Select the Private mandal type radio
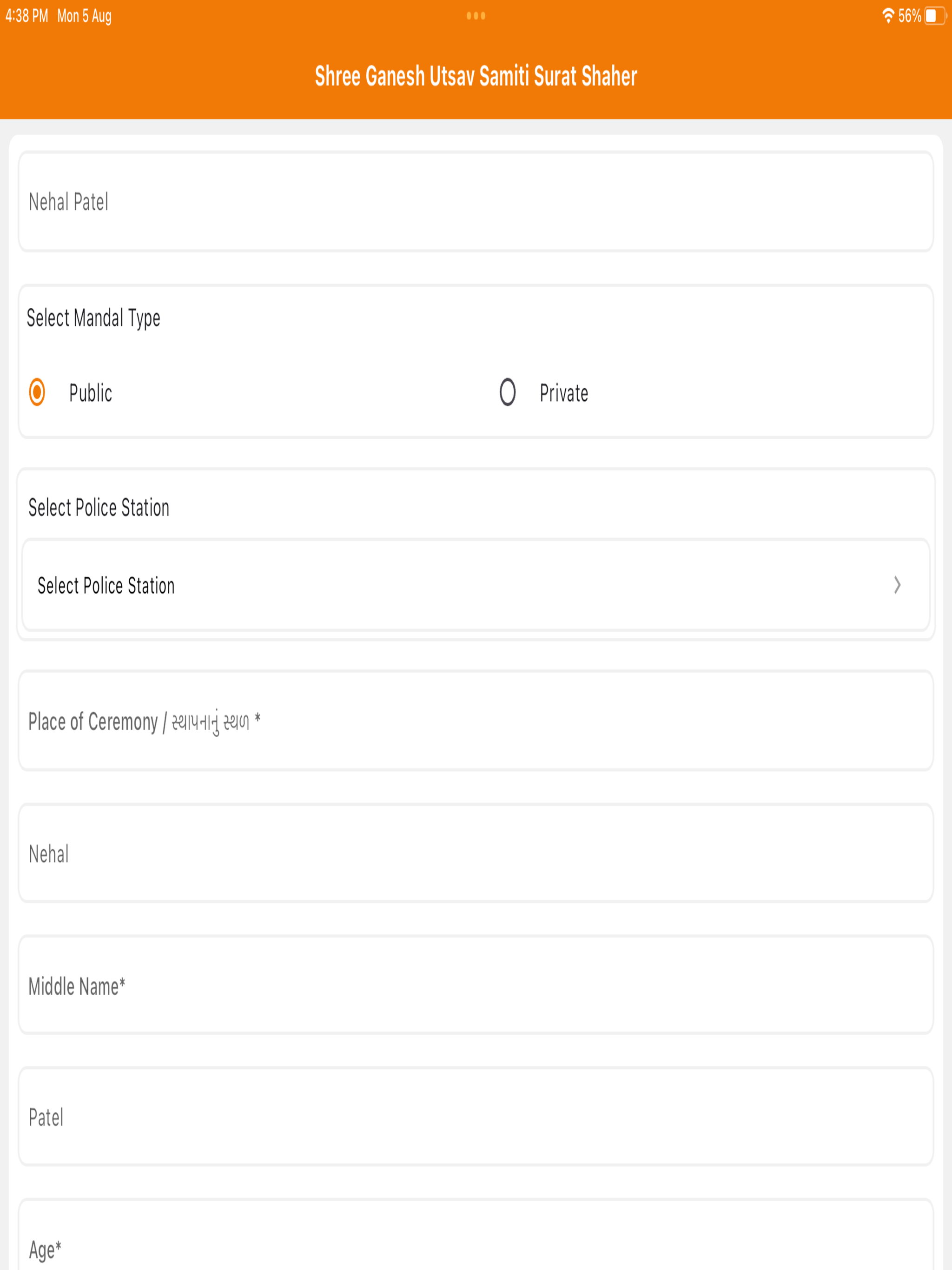The width and height of the screenshot is (952, 1270). (x=507, y=392)
